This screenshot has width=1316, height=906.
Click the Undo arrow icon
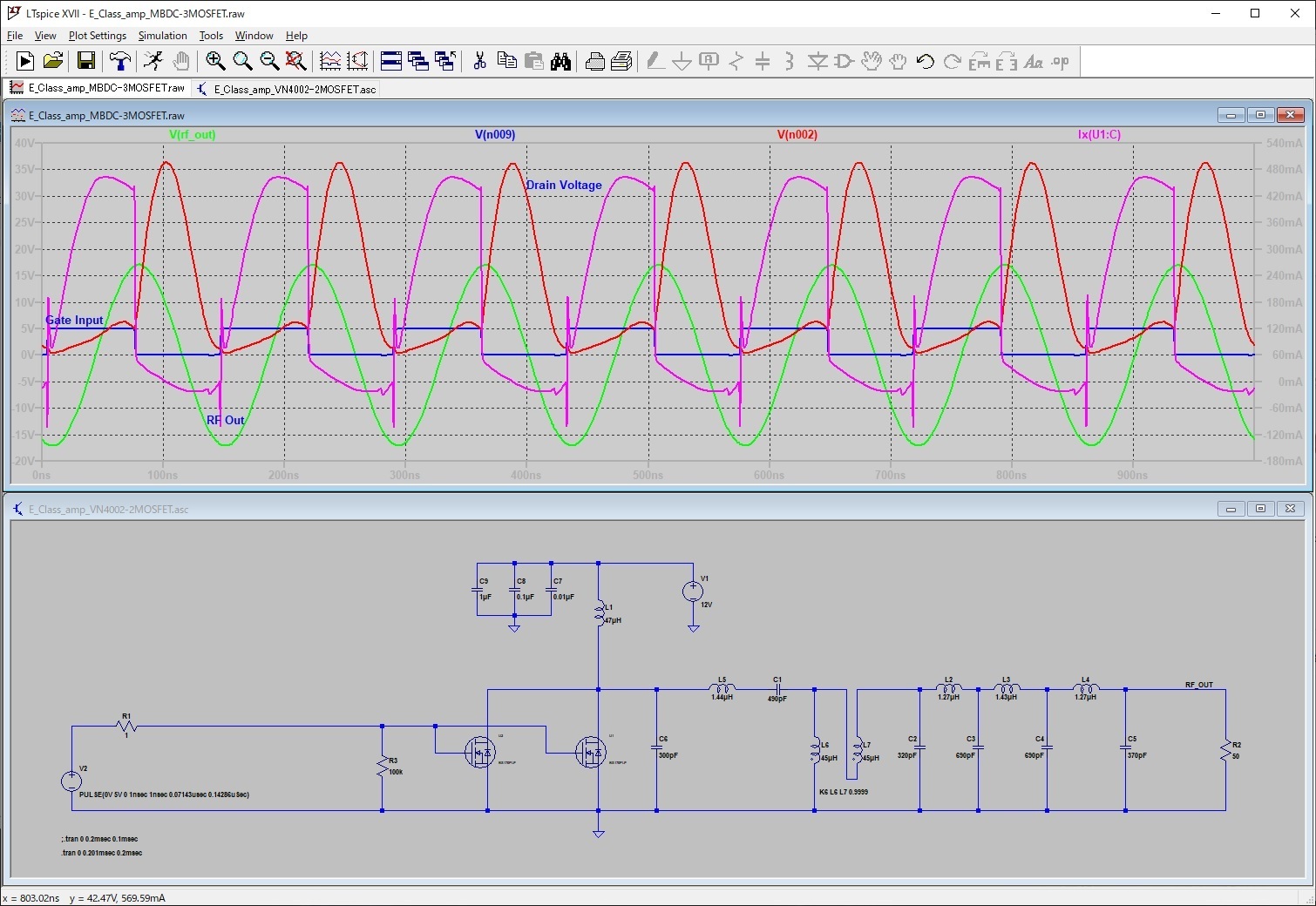coord(925,61)
